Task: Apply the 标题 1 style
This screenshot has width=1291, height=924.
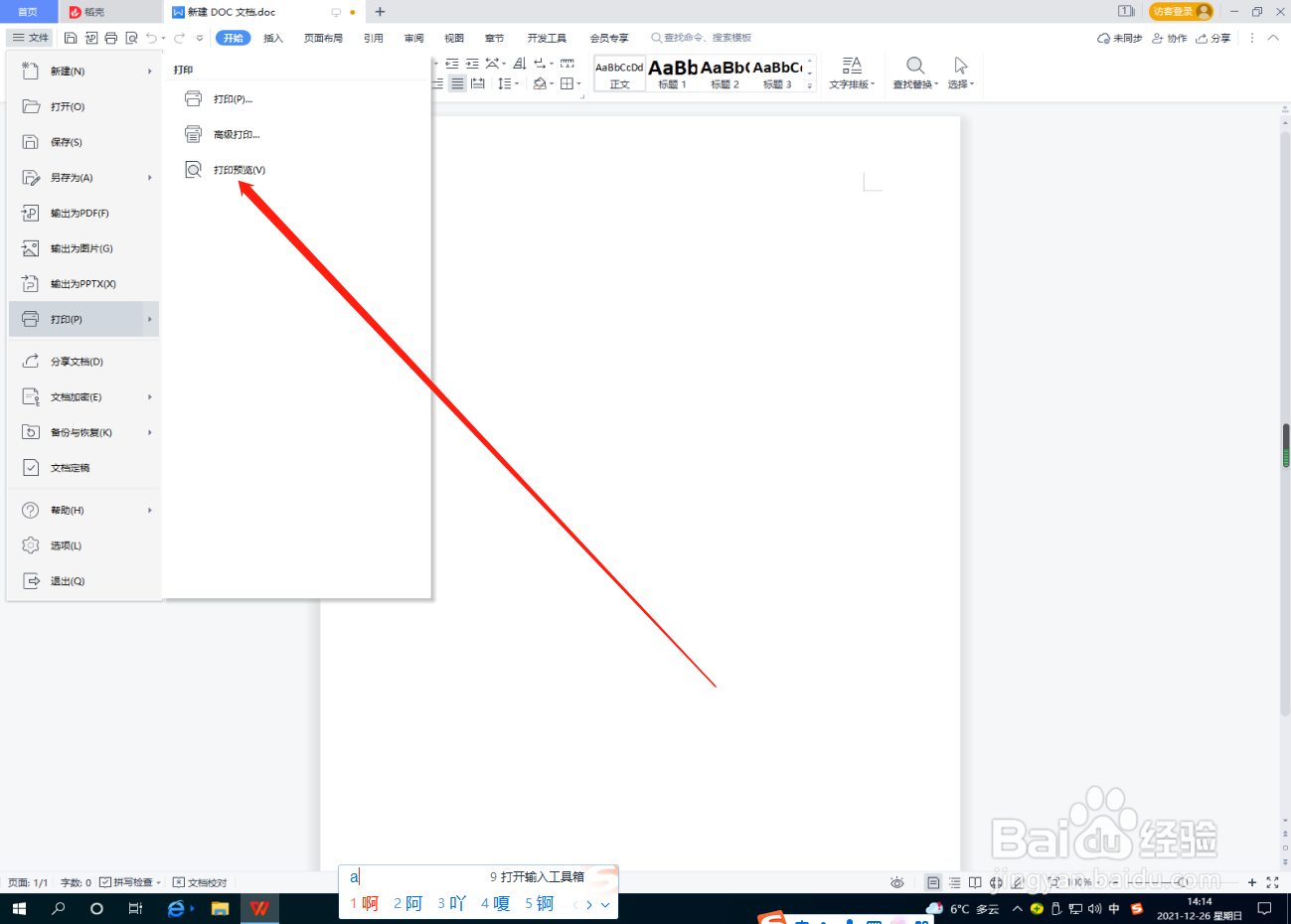Action: (x=673, y=74)
